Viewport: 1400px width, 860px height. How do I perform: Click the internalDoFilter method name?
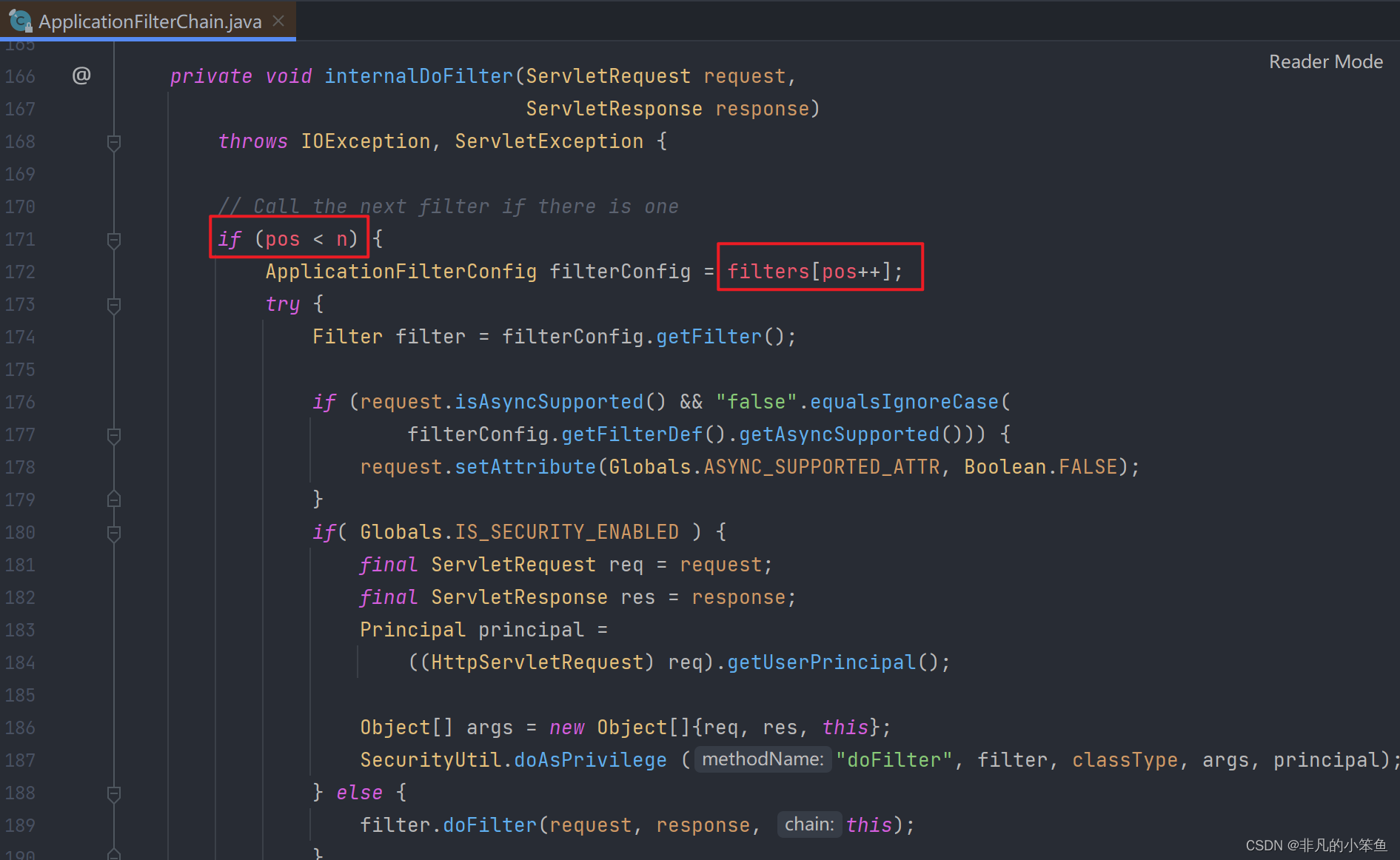coord(419,76)
